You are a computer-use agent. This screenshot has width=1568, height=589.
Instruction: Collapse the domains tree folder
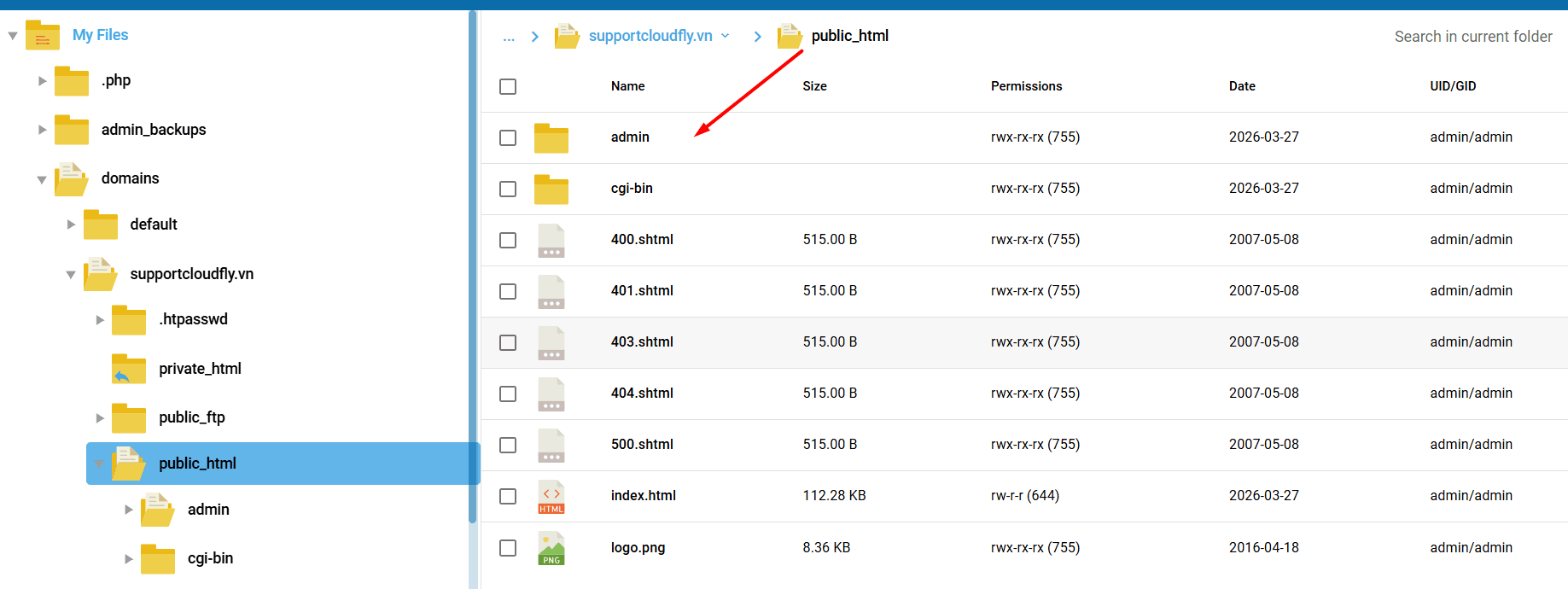[x=42, y=179]
